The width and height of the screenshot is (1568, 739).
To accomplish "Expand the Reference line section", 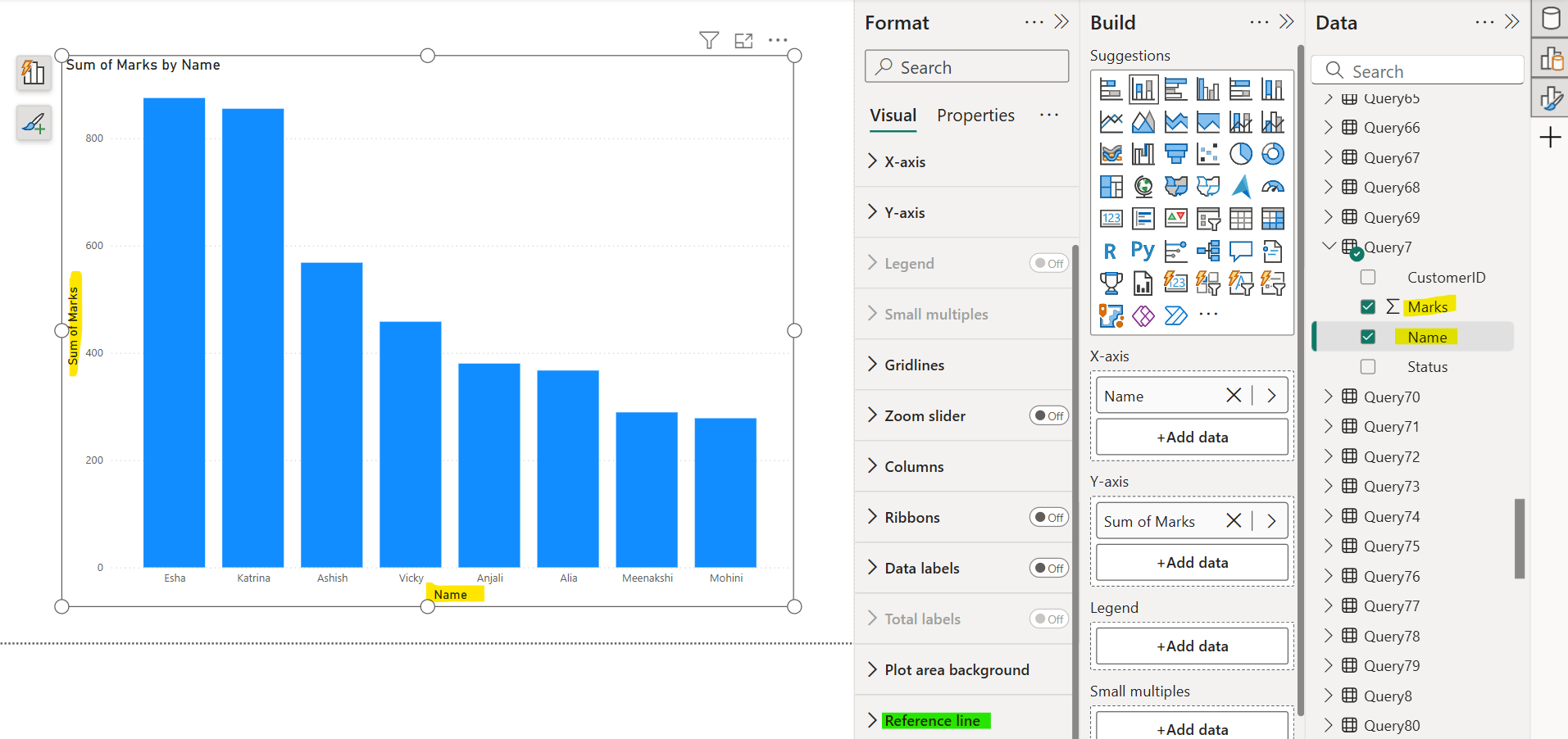I will coord(871,719).
